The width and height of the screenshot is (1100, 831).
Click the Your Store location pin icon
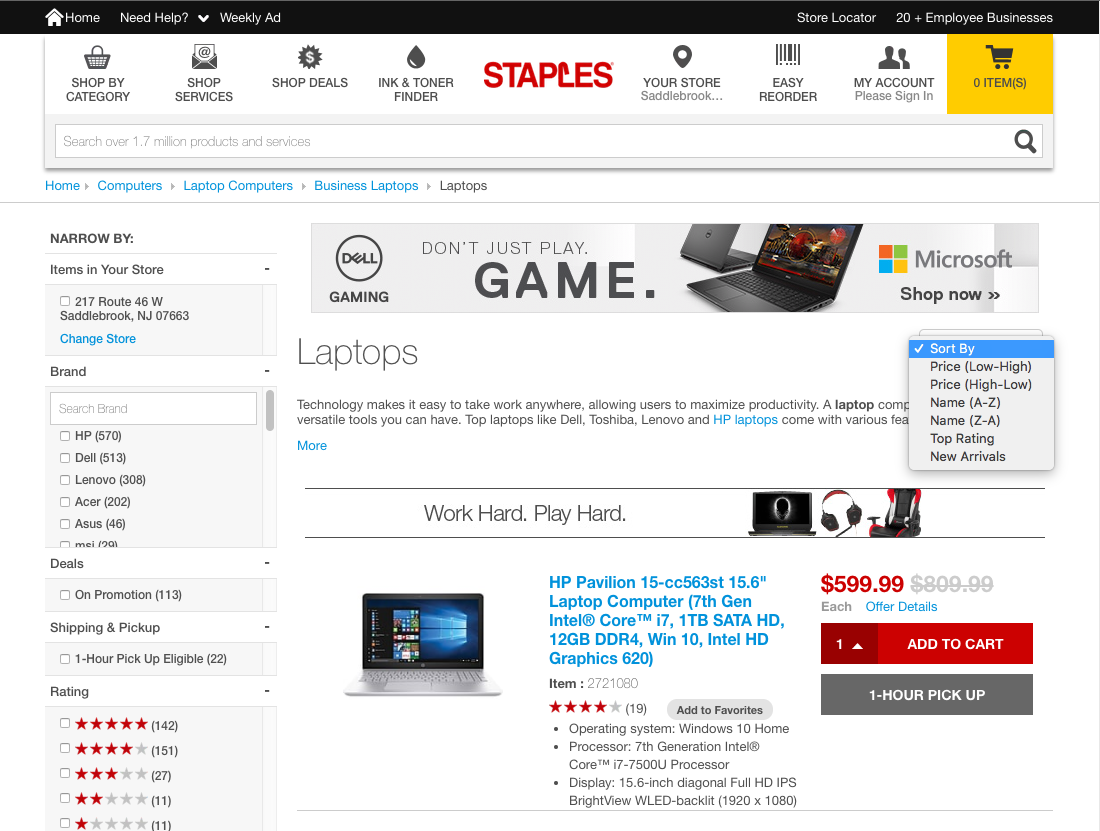681,59
